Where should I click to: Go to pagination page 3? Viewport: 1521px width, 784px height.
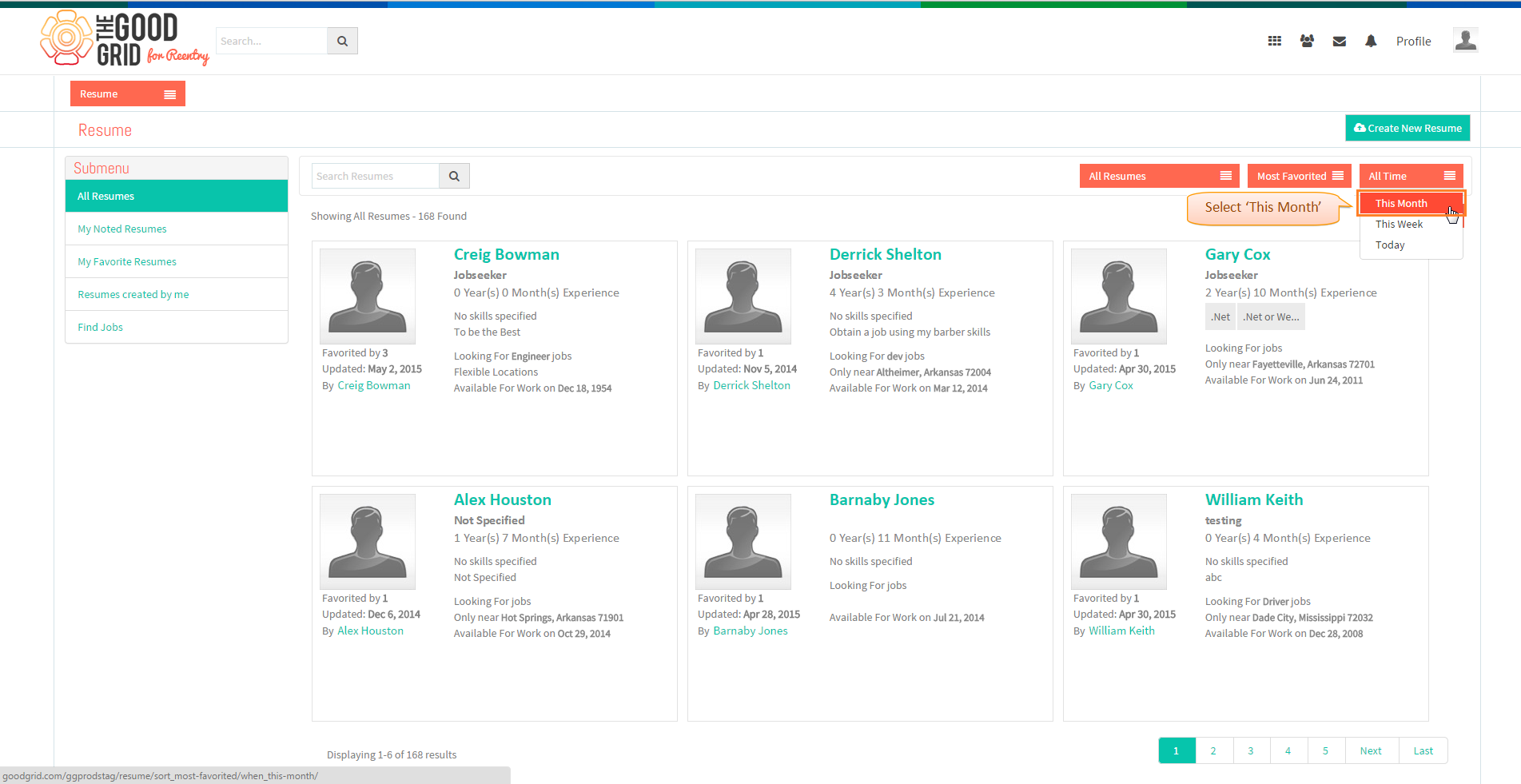click(1251, 750)
